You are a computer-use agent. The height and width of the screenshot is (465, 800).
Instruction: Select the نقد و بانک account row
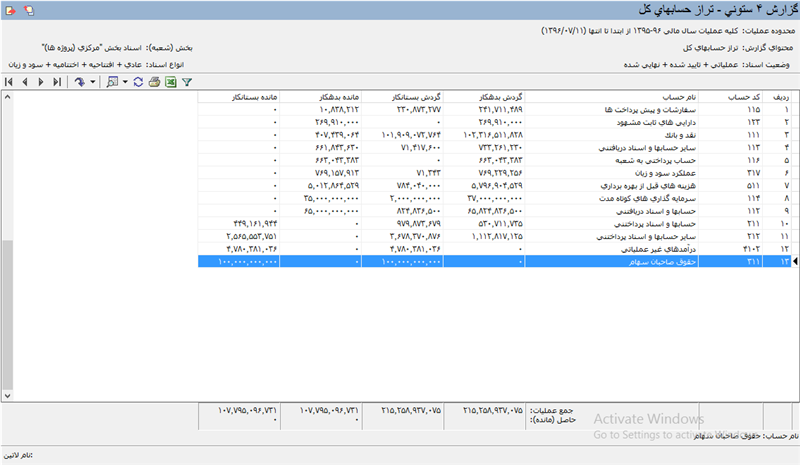click(662, 133)
